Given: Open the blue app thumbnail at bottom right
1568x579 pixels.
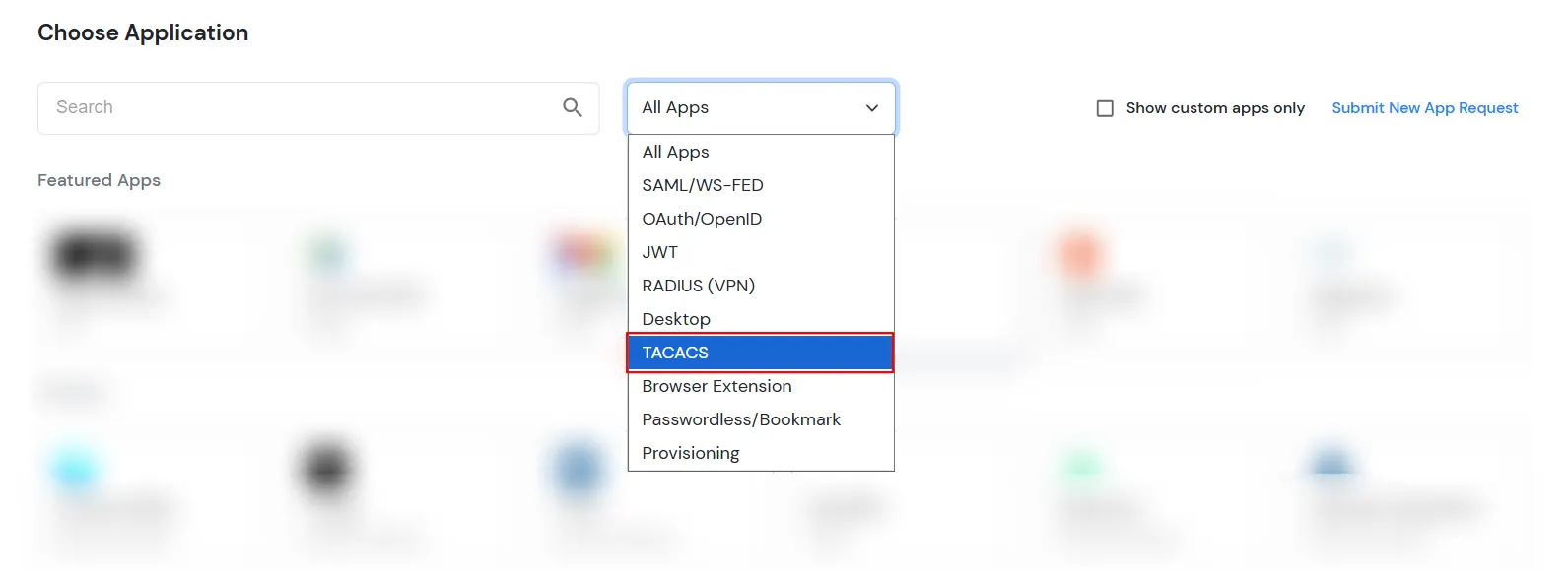Looking at the screenshot, I should 1330,463.
